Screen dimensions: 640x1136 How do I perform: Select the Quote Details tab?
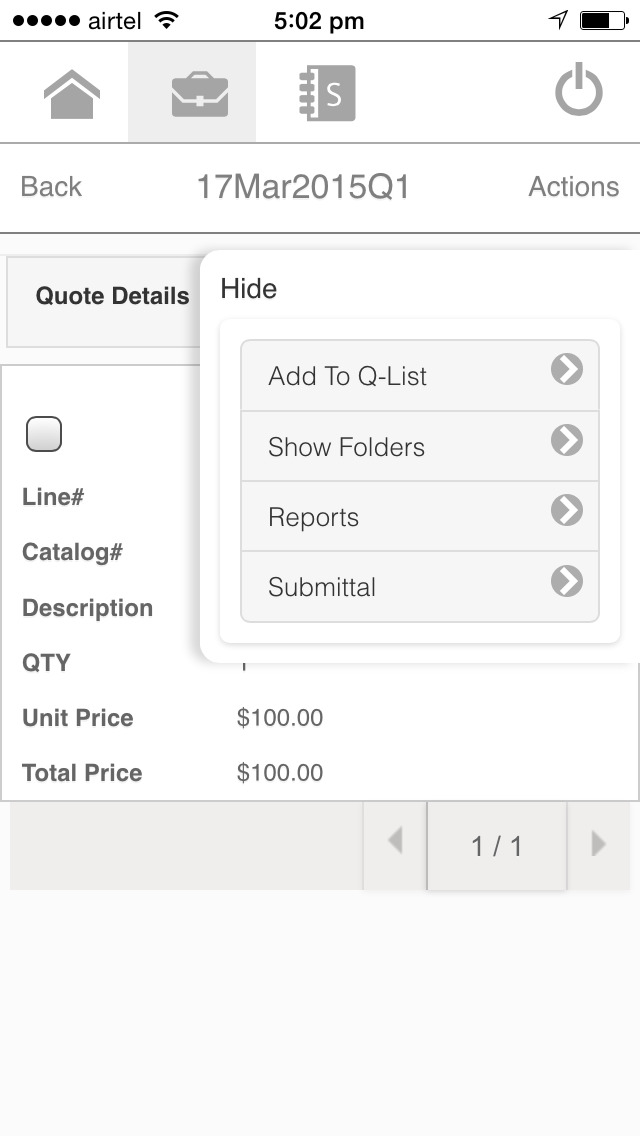pyautogui.click(x=112, y=296)
